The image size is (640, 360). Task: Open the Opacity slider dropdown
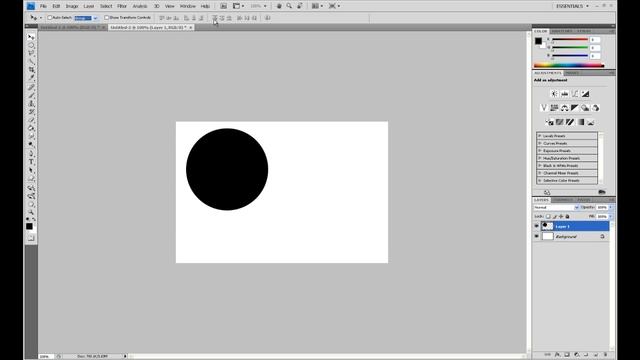pos(611,208)
